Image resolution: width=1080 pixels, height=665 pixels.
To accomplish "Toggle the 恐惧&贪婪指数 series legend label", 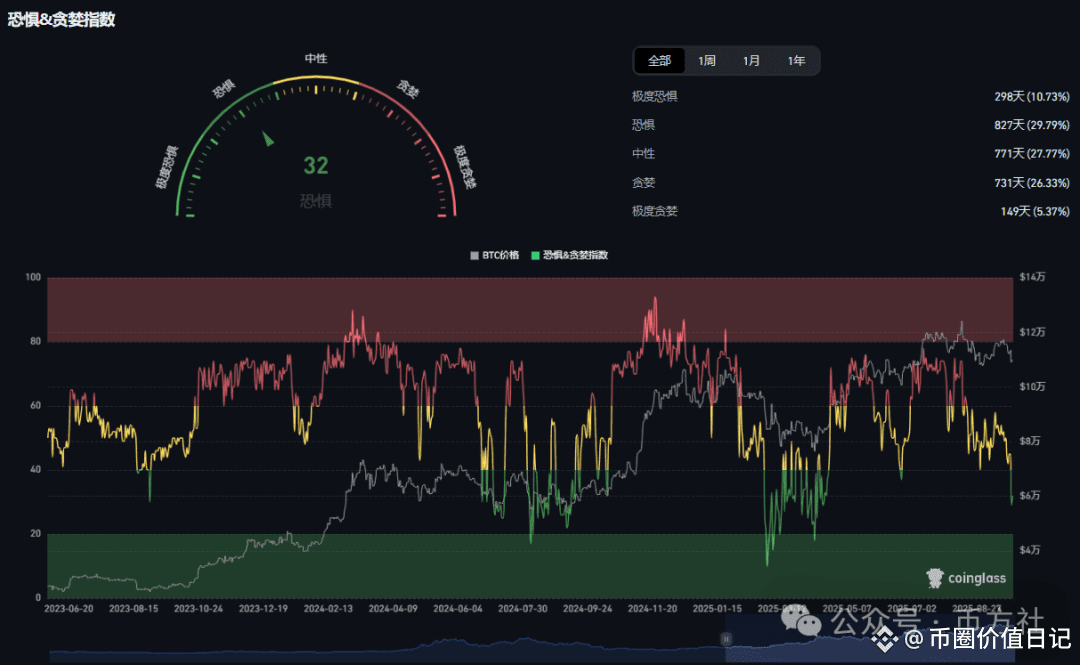I will click(x=575, y=255).
